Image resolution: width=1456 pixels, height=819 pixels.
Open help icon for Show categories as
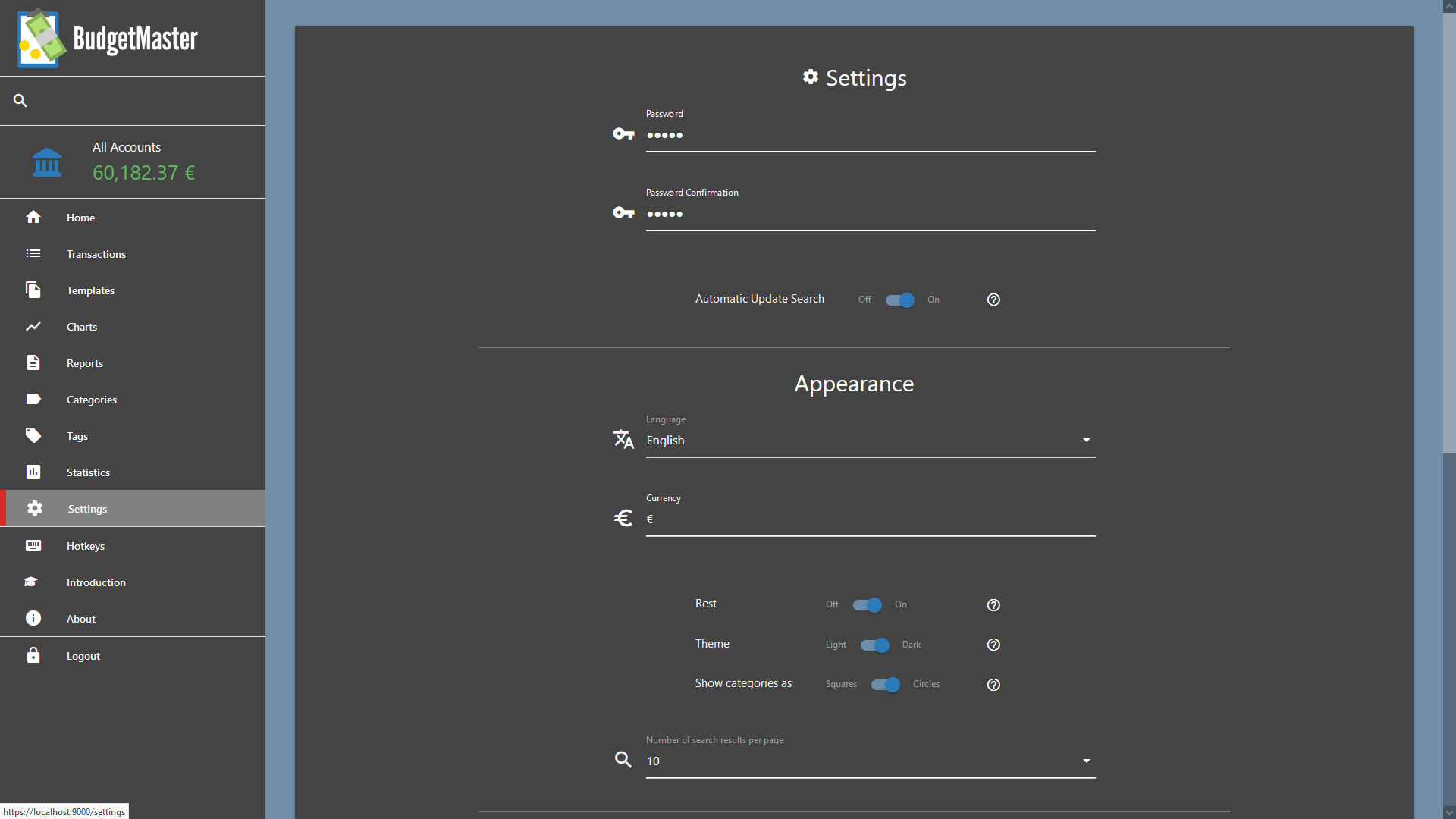993,685
